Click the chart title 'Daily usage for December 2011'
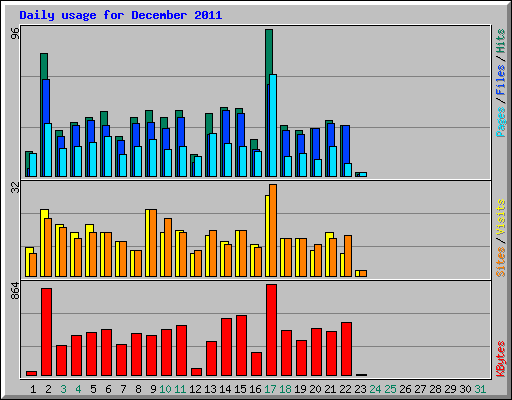This screenshot has width=512, height=400. tap(121, 15)
